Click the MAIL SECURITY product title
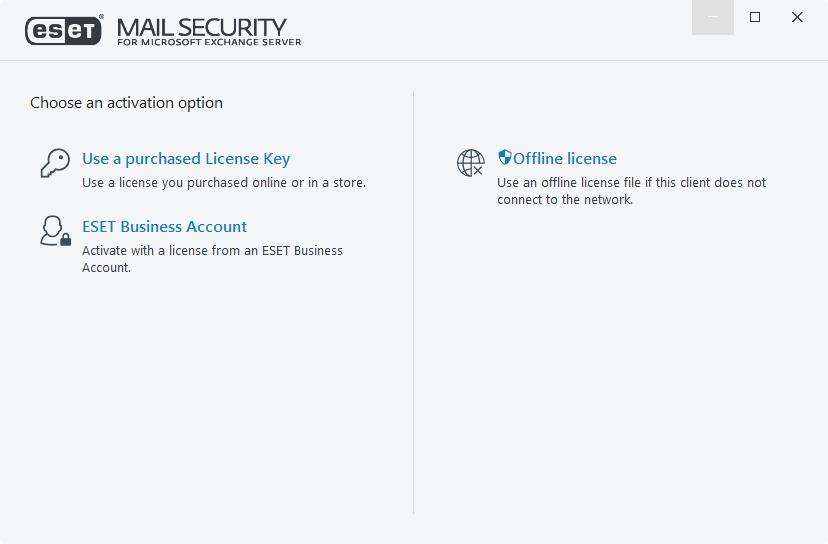This screenshot has height=544, width=828. pyautogui.click(x=202, y=26)
